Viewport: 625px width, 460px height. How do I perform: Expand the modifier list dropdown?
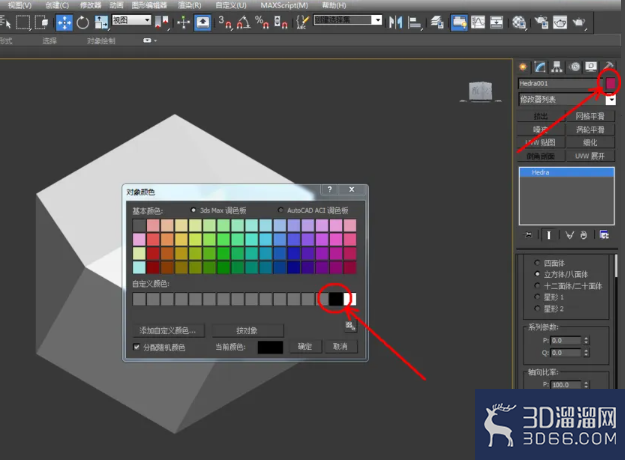[x=611, y=99]
